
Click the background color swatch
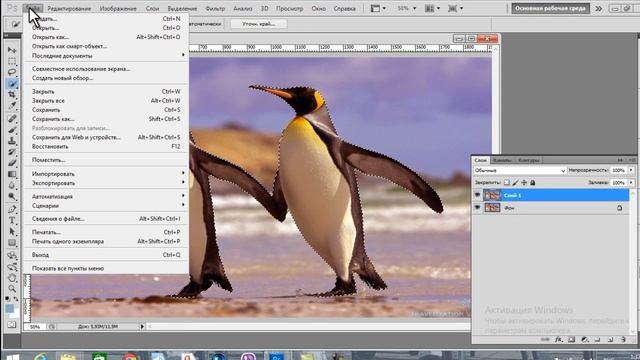click(15, 314)
